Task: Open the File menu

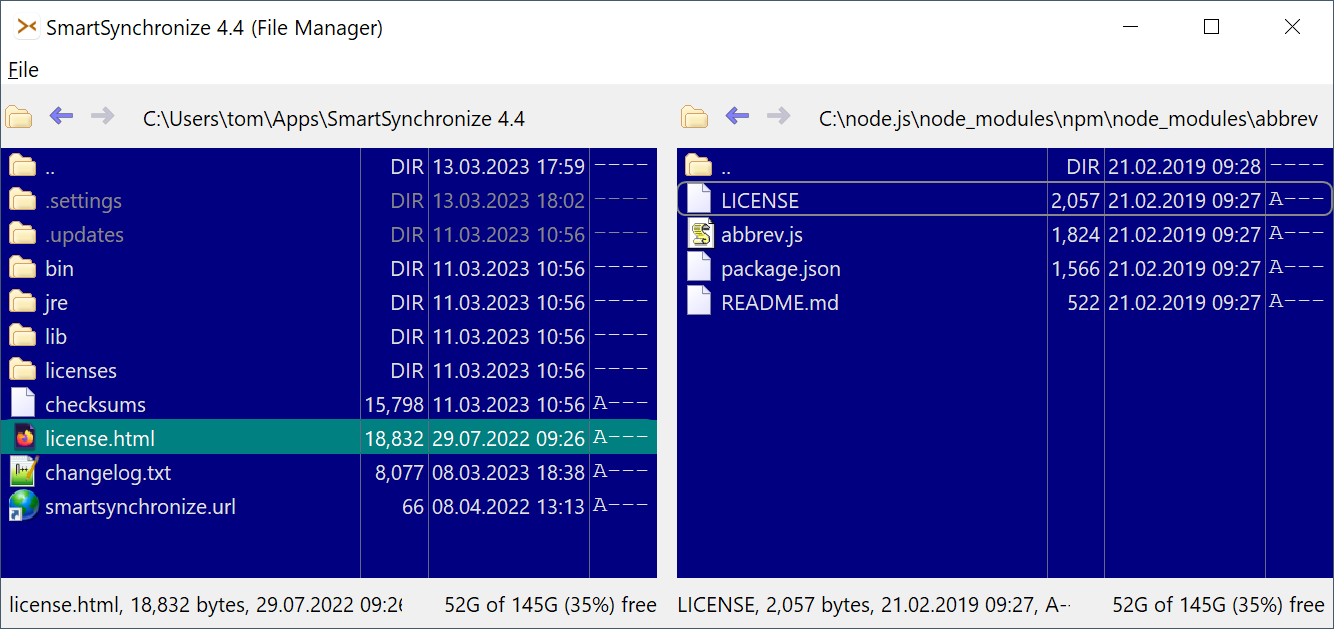Action: coord(23,69)
